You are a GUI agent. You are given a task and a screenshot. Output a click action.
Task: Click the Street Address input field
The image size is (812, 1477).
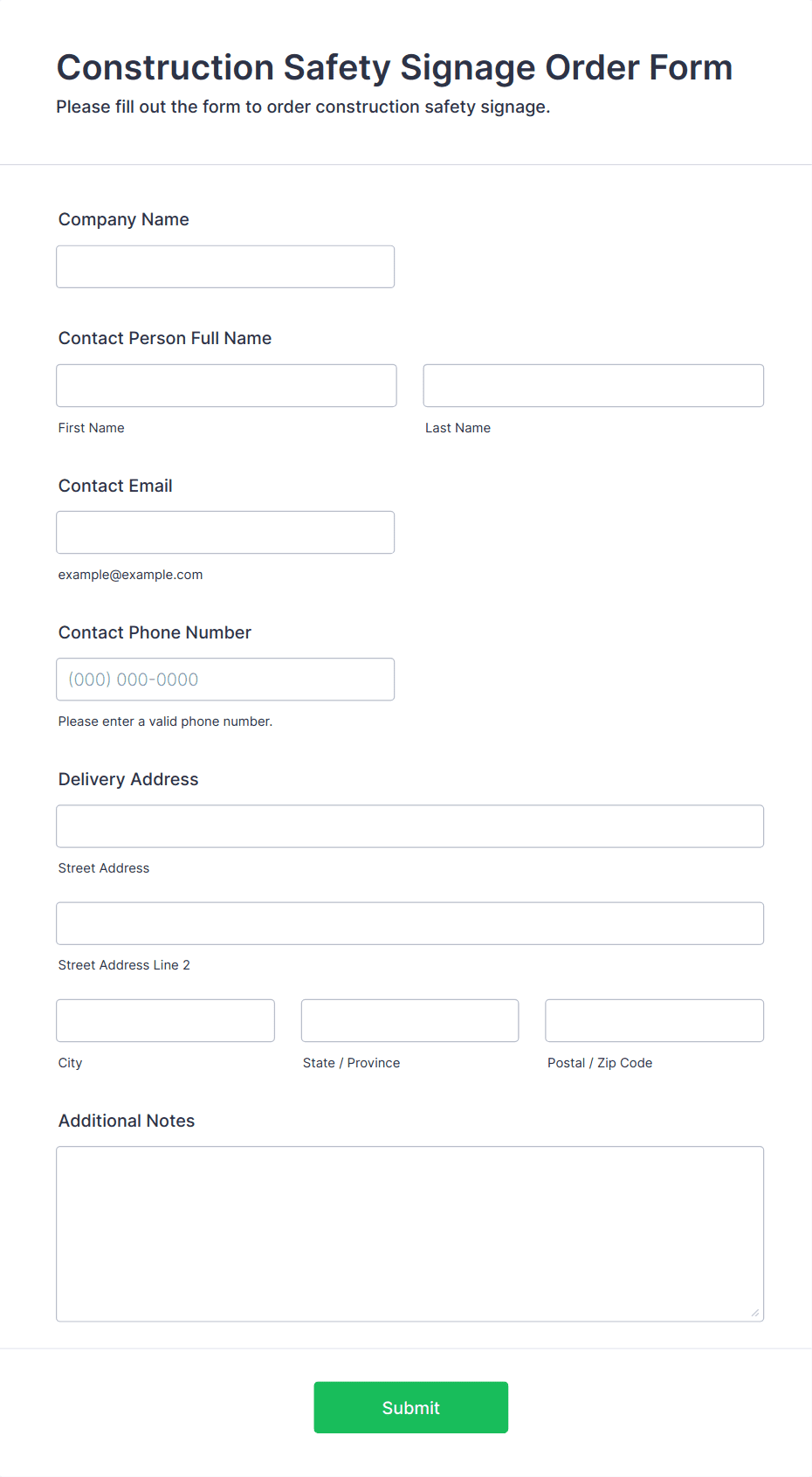[410, 825]
